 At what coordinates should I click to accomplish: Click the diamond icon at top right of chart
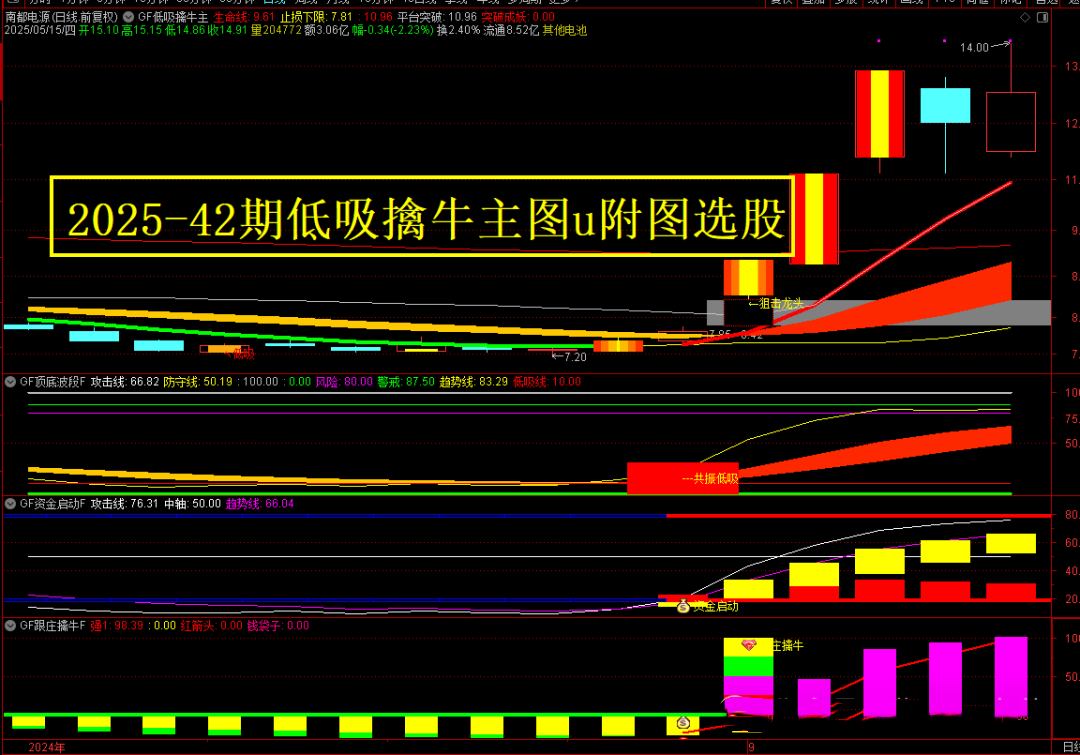(1024, 16)
